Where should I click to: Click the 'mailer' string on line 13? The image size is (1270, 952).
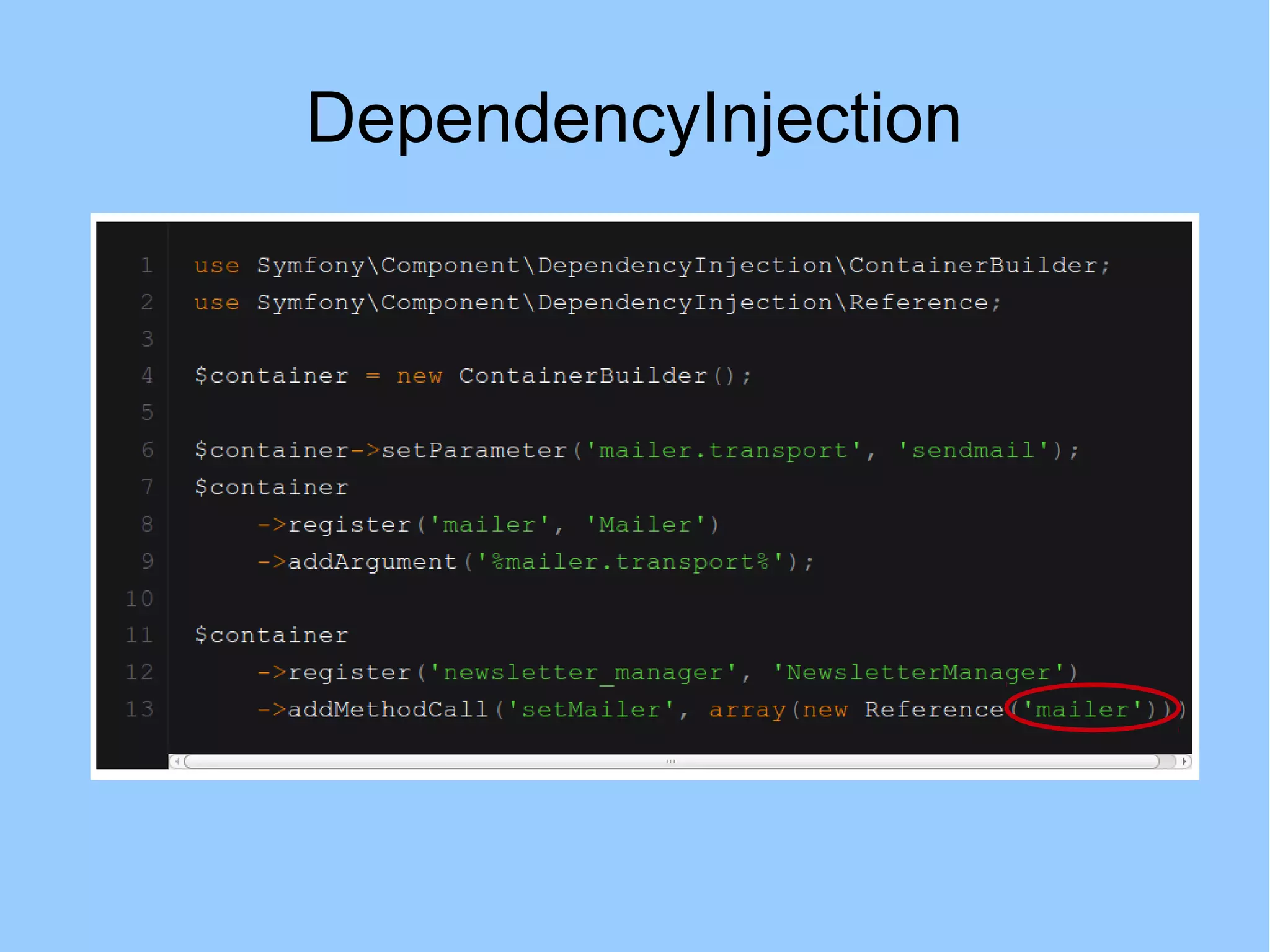(1081, 710)
